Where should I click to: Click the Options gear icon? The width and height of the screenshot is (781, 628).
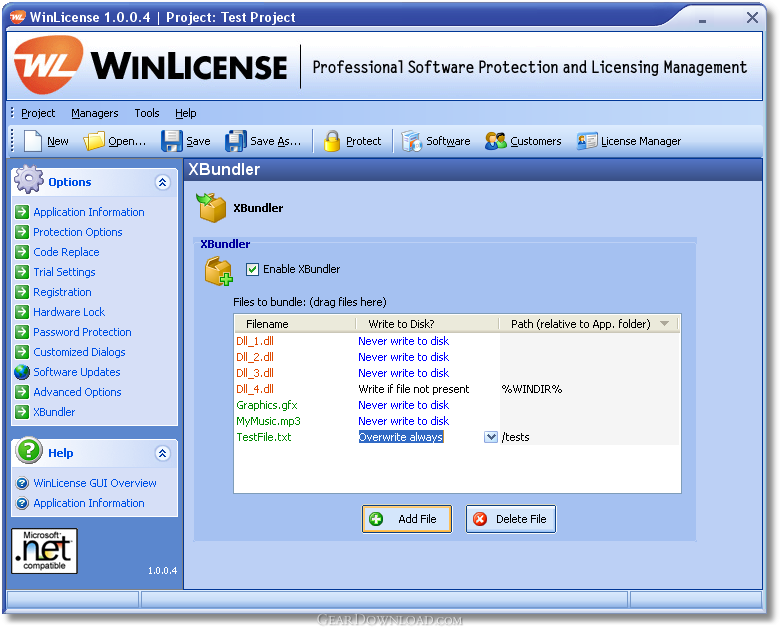tap(29, 179)
